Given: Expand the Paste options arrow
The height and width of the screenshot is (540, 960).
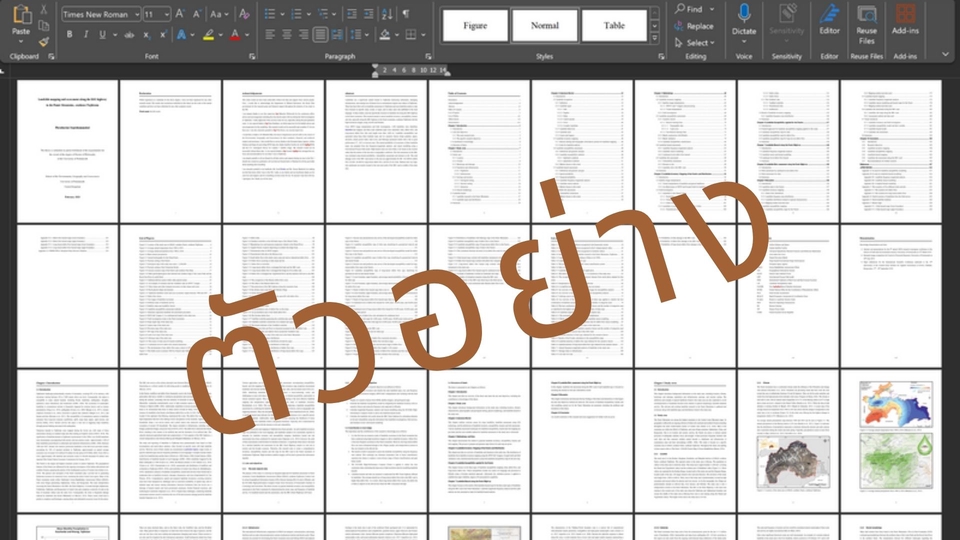Looking at the screenshot, I should tap(21, 42).
